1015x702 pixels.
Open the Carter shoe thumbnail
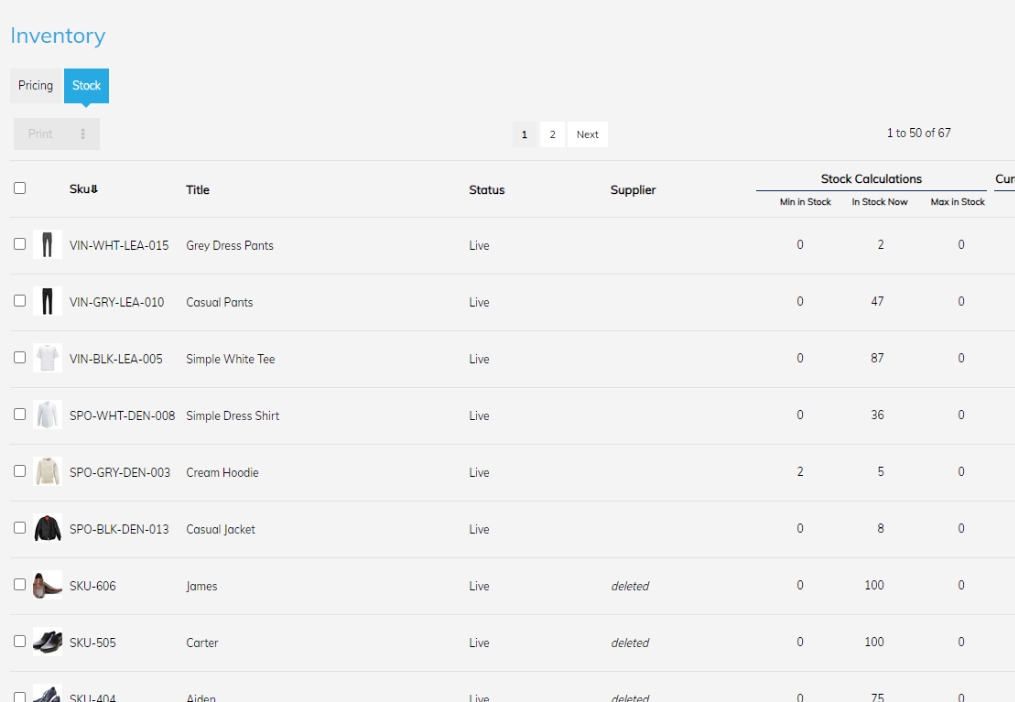point(47,642)
